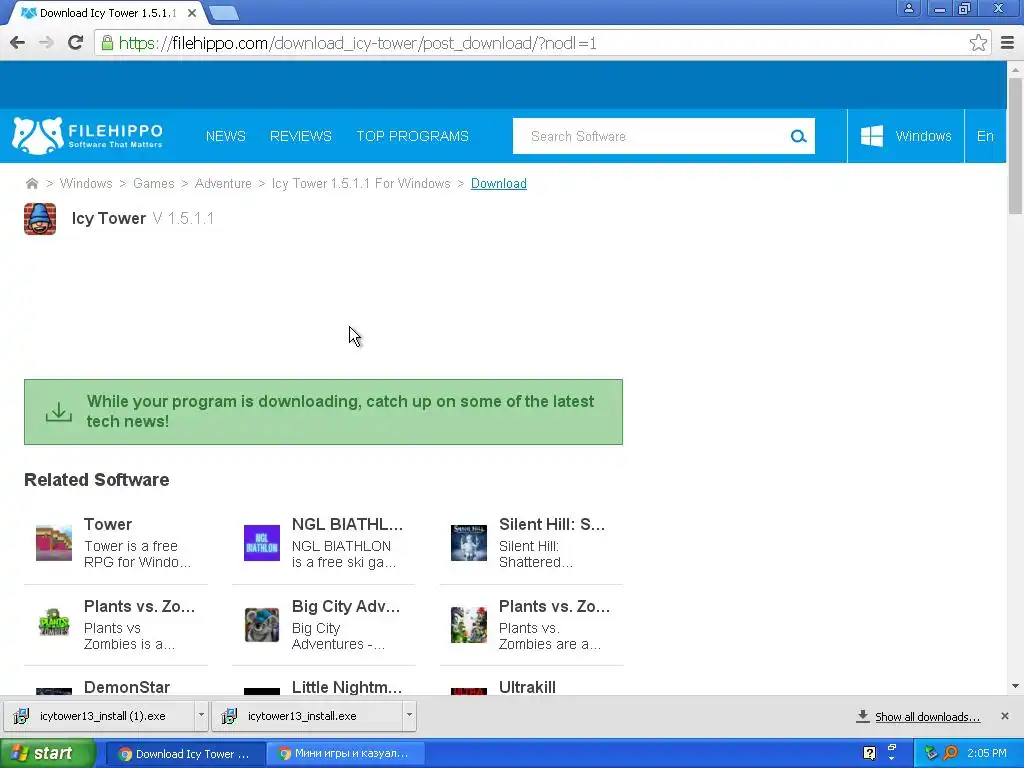This screenshot has height=768, width=1024.
Task: Open the REVIEWS menu item
Action: click(300, 136)
